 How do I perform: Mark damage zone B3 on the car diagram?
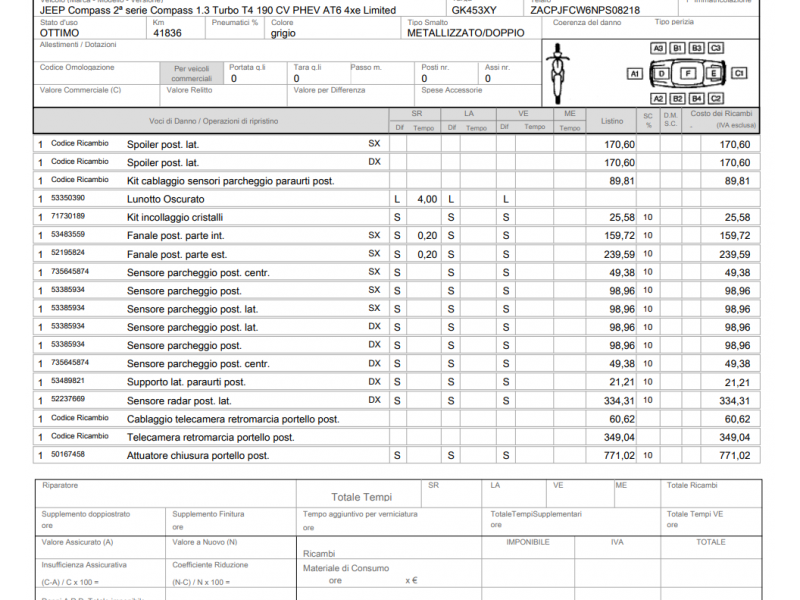pos(696,48)
